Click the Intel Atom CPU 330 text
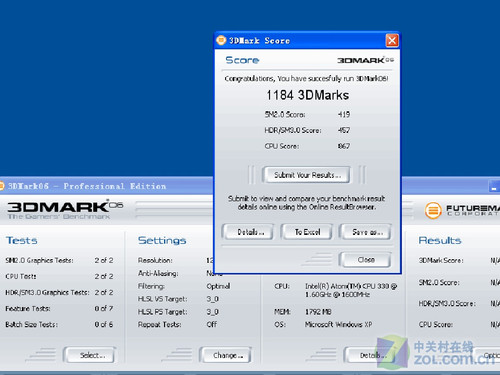The image size is (500, 375). 351,290
